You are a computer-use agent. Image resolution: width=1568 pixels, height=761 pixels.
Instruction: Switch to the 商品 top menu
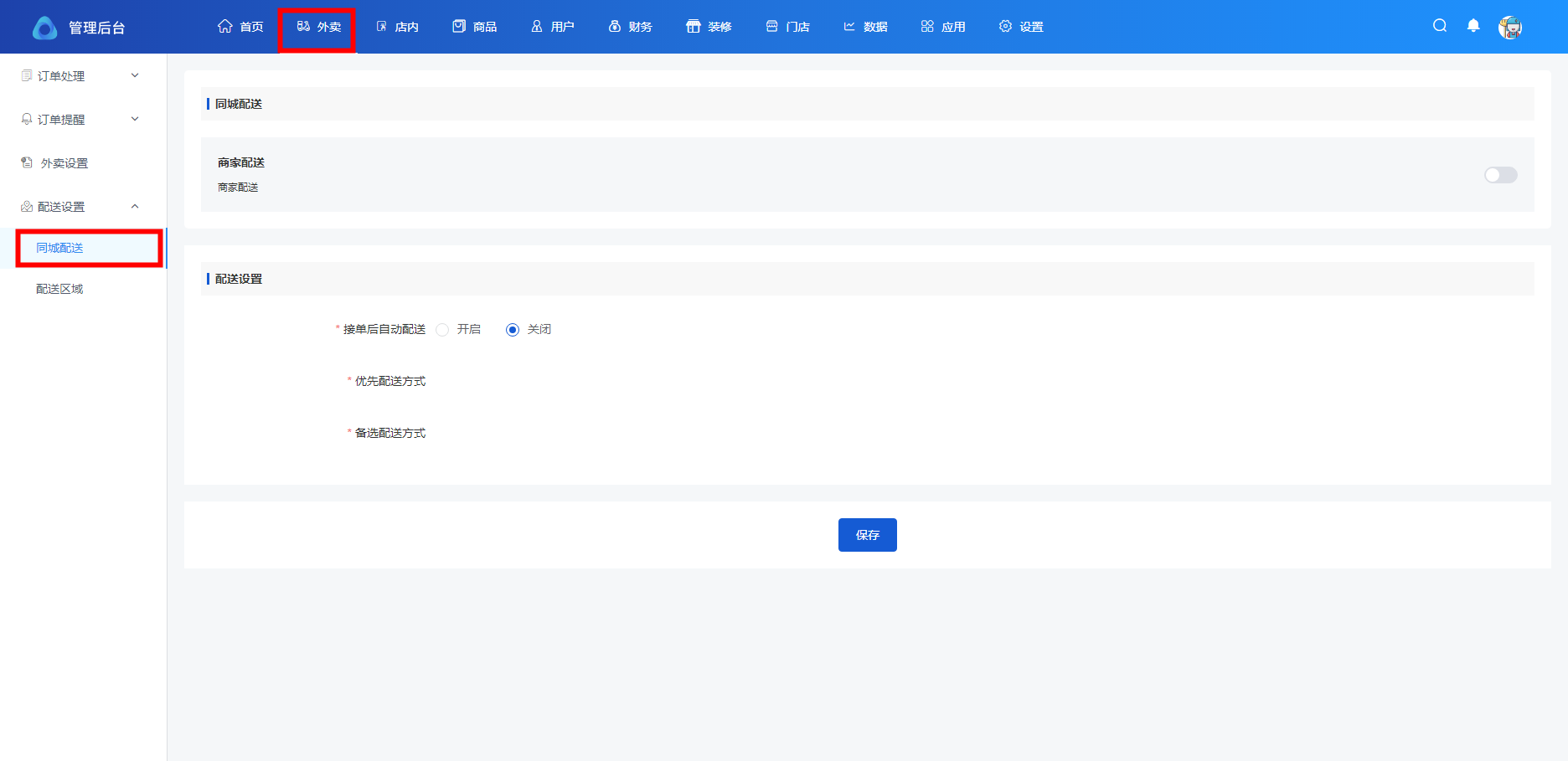475,27
